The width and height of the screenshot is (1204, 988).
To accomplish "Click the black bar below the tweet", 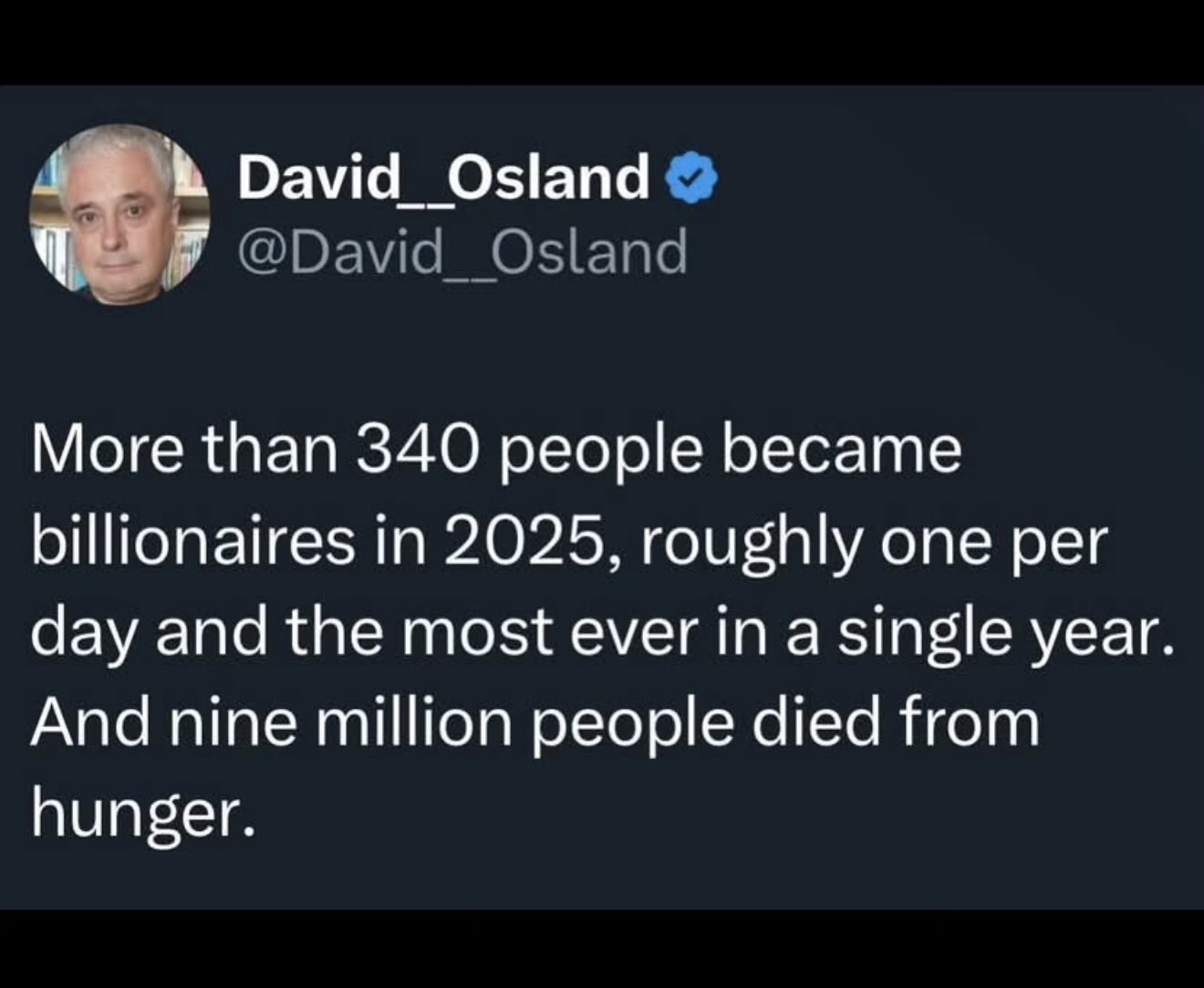I will 602,949.
